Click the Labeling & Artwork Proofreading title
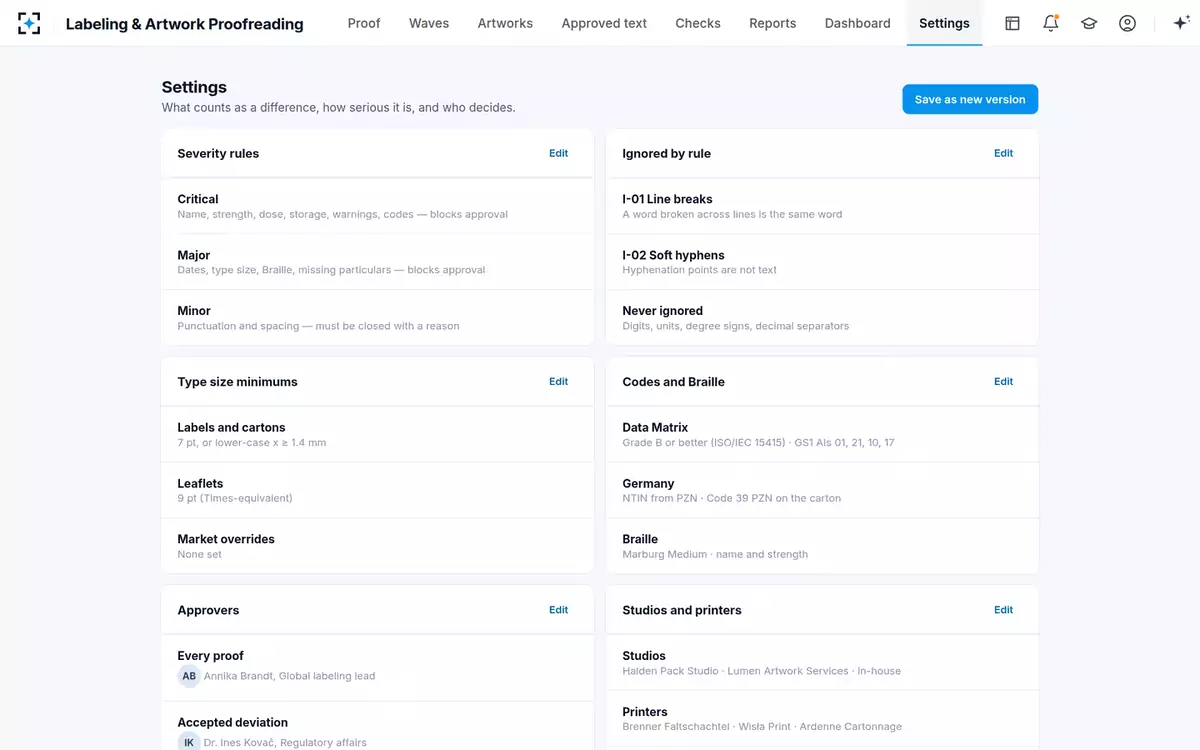The height and width of the screenshot is (750, 1200). tap(185, 24)
